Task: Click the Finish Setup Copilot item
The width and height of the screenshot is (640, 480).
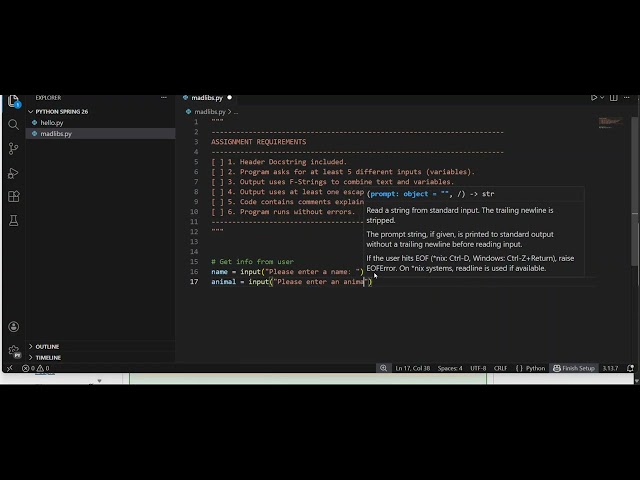Action: (x=573, y=368)
